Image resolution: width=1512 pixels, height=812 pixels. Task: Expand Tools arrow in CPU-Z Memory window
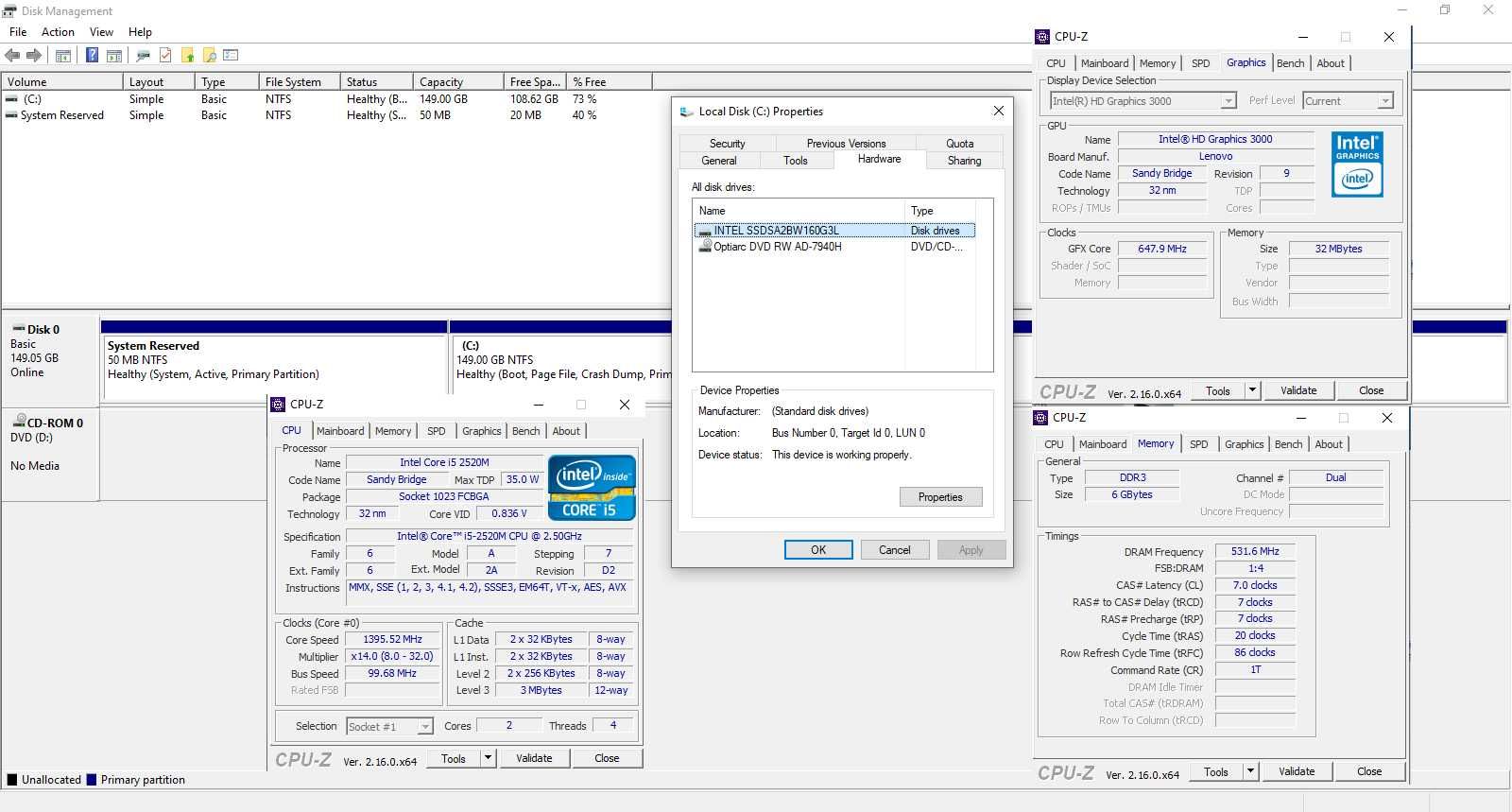(x=1250, y=771)
